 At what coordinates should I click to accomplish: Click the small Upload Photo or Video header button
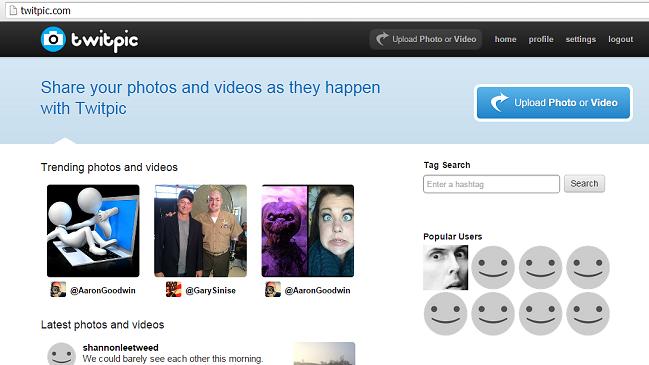coord(426,39)
